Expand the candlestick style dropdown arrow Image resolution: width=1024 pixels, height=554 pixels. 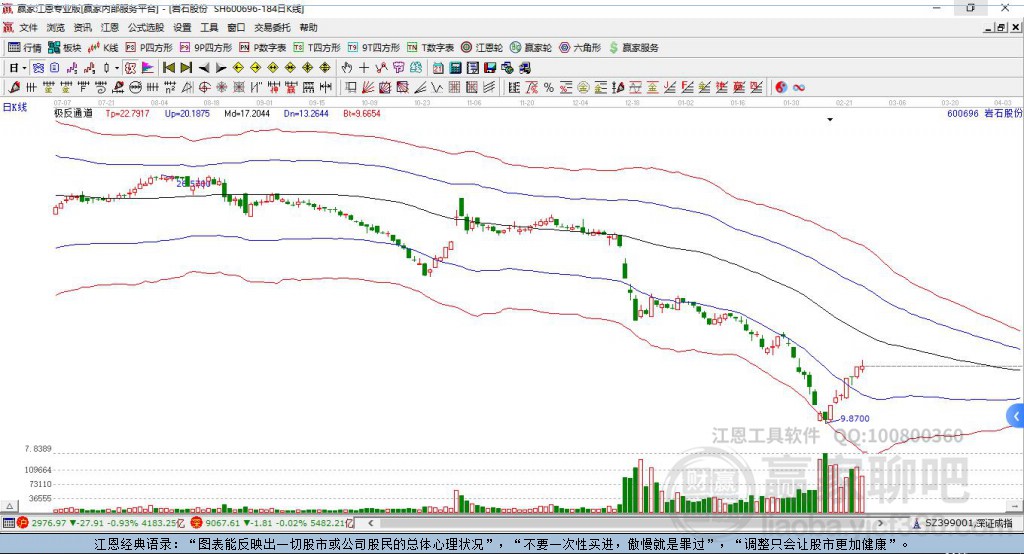pyautogui.click(x=117, y=68)
